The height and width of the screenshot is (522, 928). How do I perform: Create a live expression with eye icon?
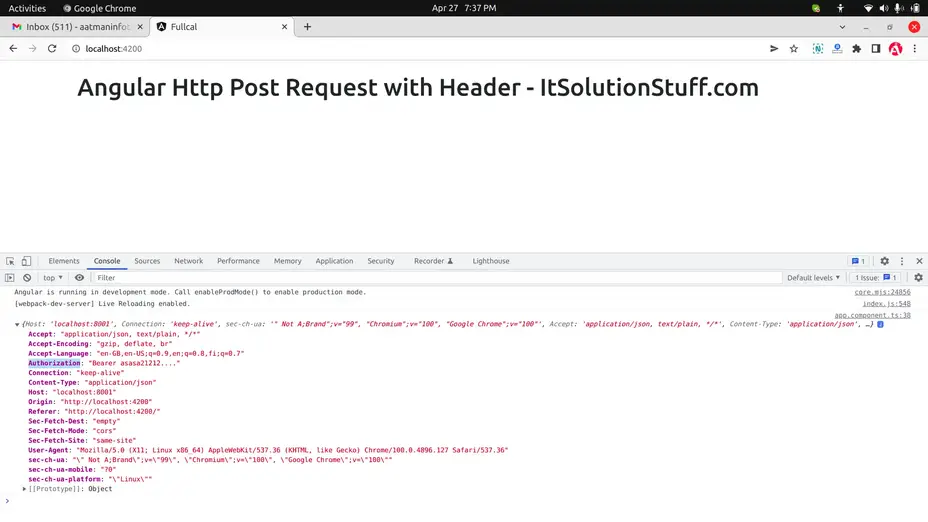(79, 278)
